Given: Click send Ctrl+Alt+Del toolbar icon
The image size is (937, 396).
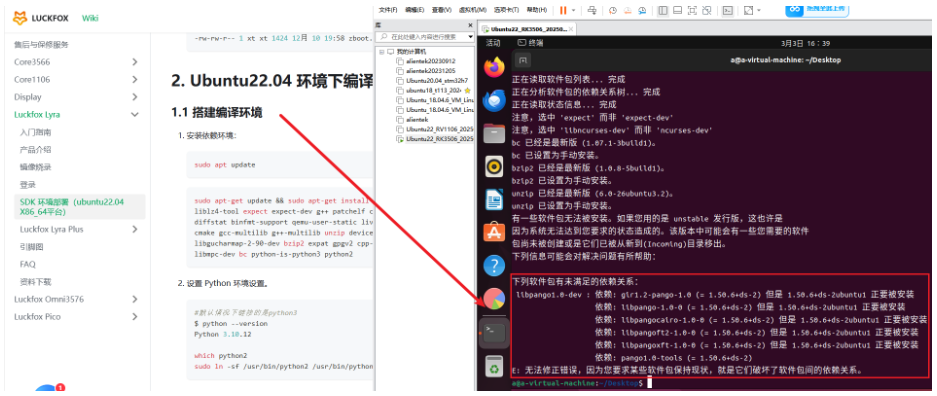Looking at the screenshot, I should coord(592,10).
